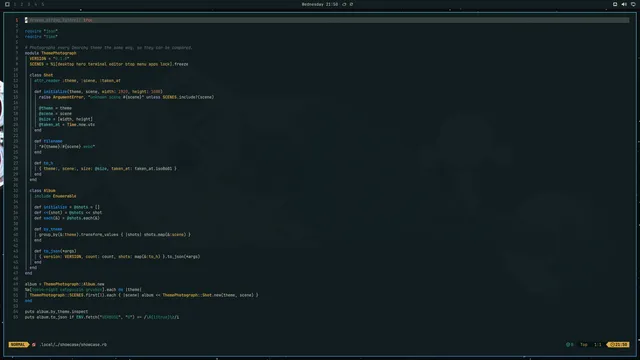Screen dimensions: 640x360
Task: Click the Ruby file icon in statusline
Action: pos(34,344)
